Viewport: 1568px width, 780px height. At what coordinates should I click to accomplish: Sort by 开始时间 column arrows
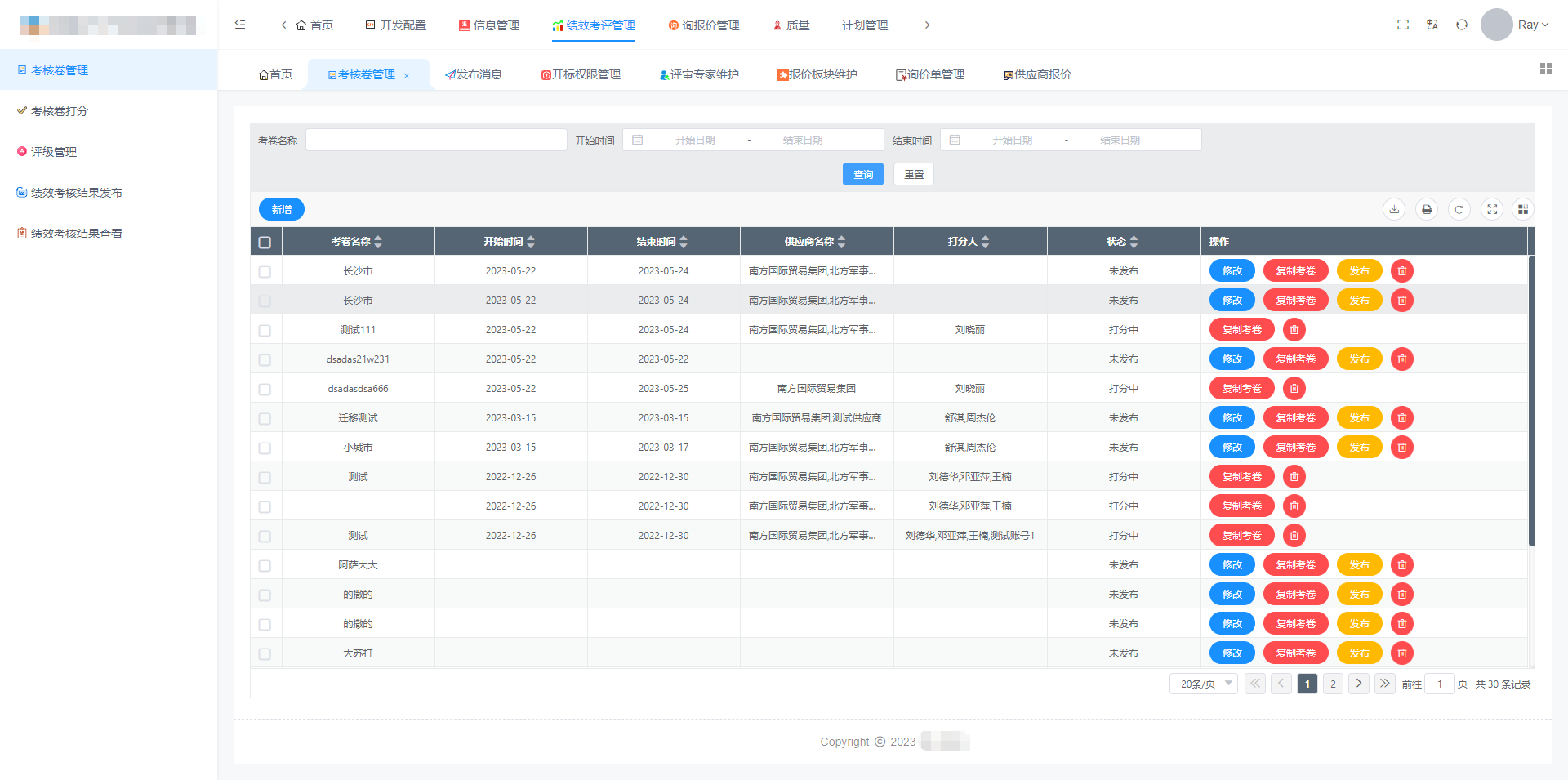click(x=531, y=242)
